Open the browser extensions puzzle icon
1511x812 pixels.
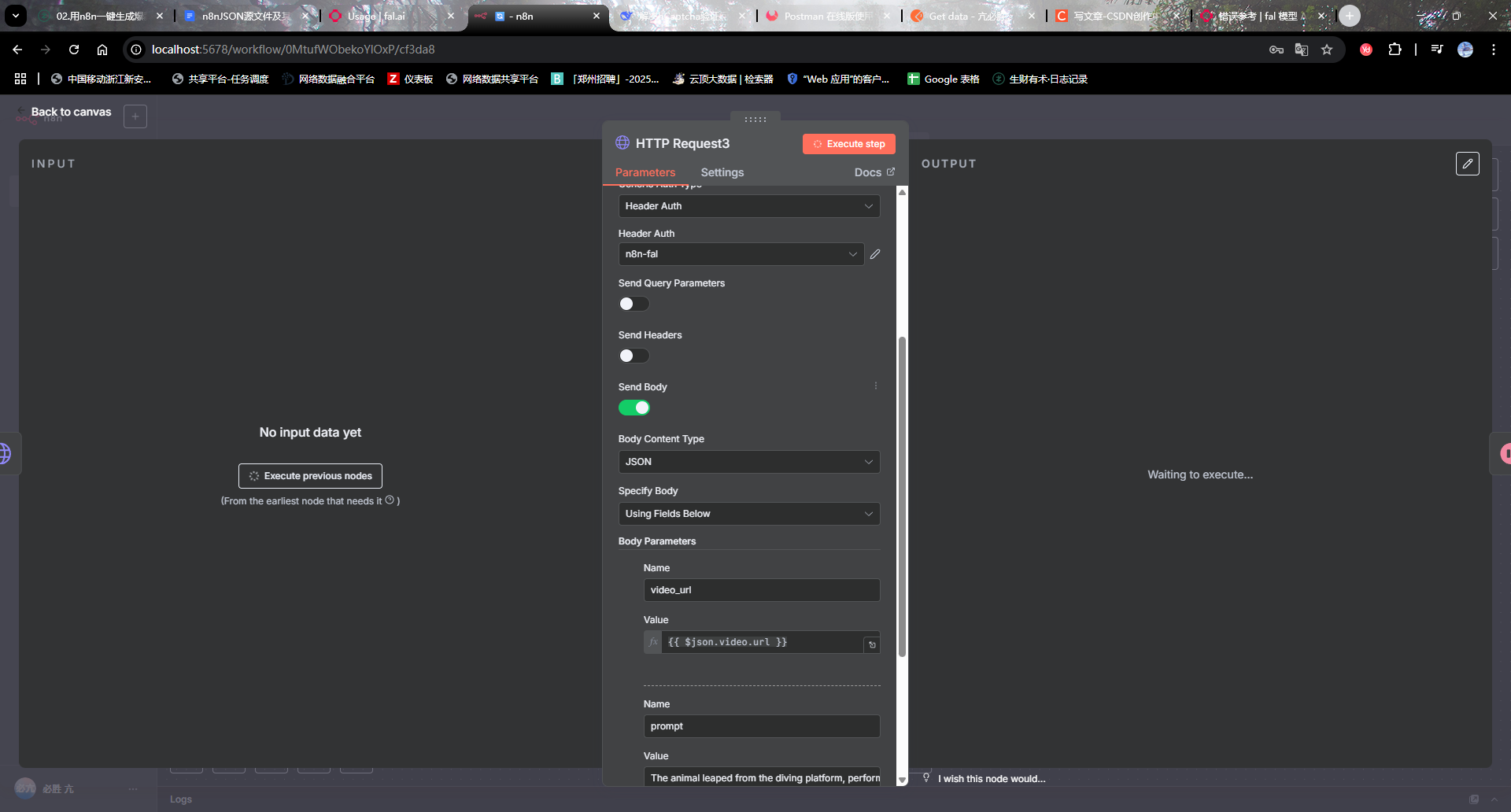1395,50
